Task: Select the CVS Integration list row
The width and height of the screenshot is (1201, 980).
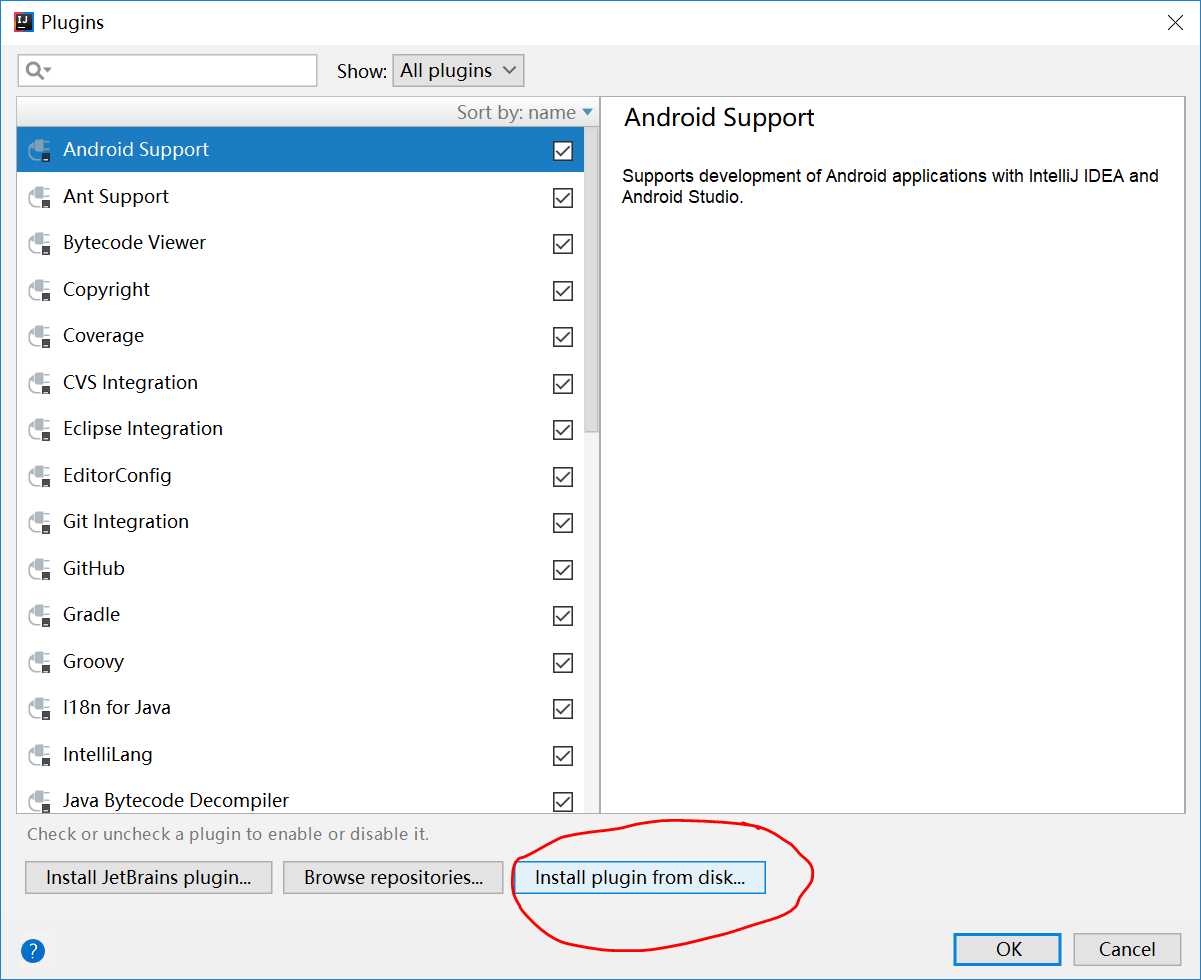Action: click(x=300, y=383)
